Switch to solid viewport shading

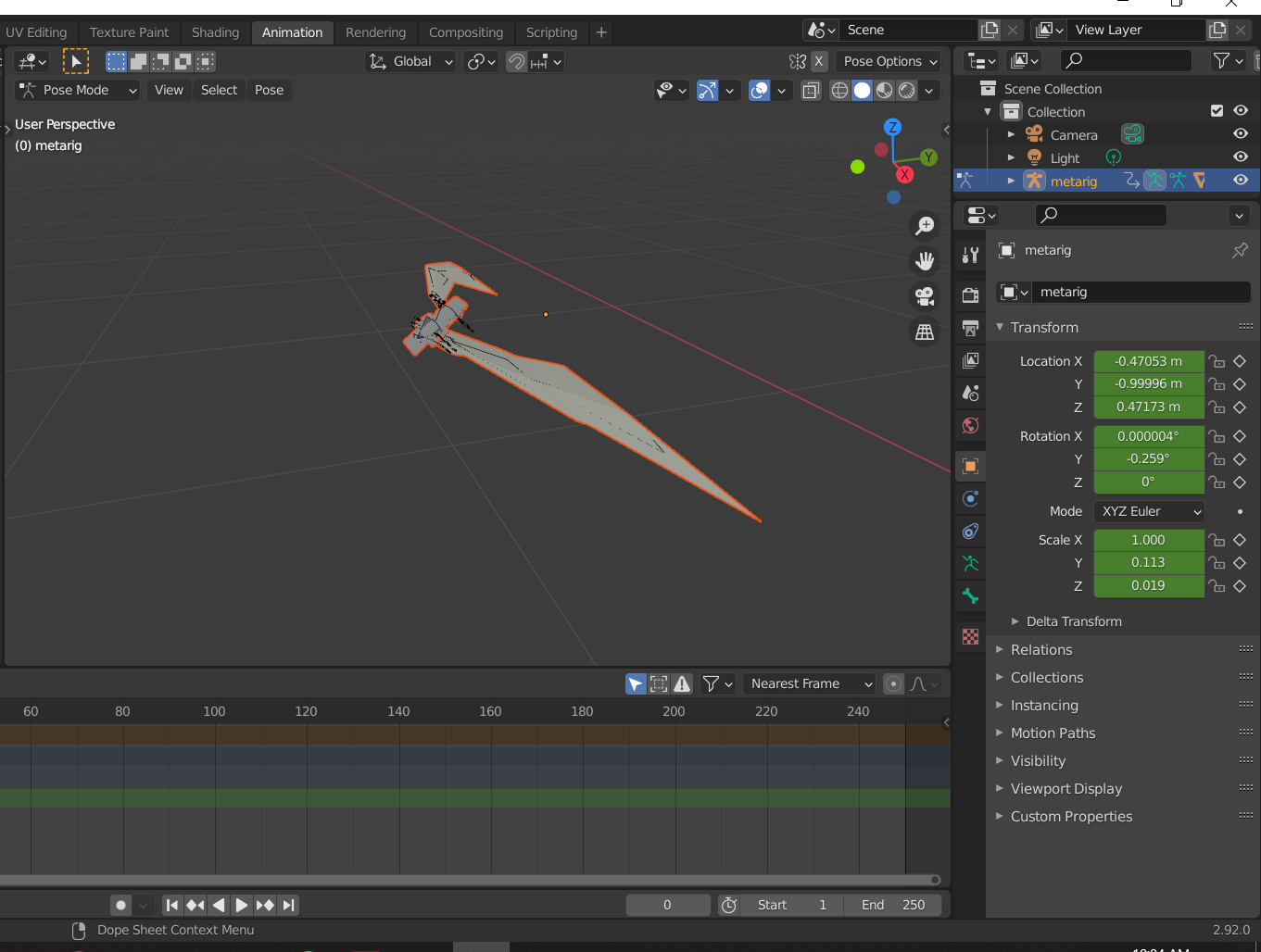click(862, 90)
